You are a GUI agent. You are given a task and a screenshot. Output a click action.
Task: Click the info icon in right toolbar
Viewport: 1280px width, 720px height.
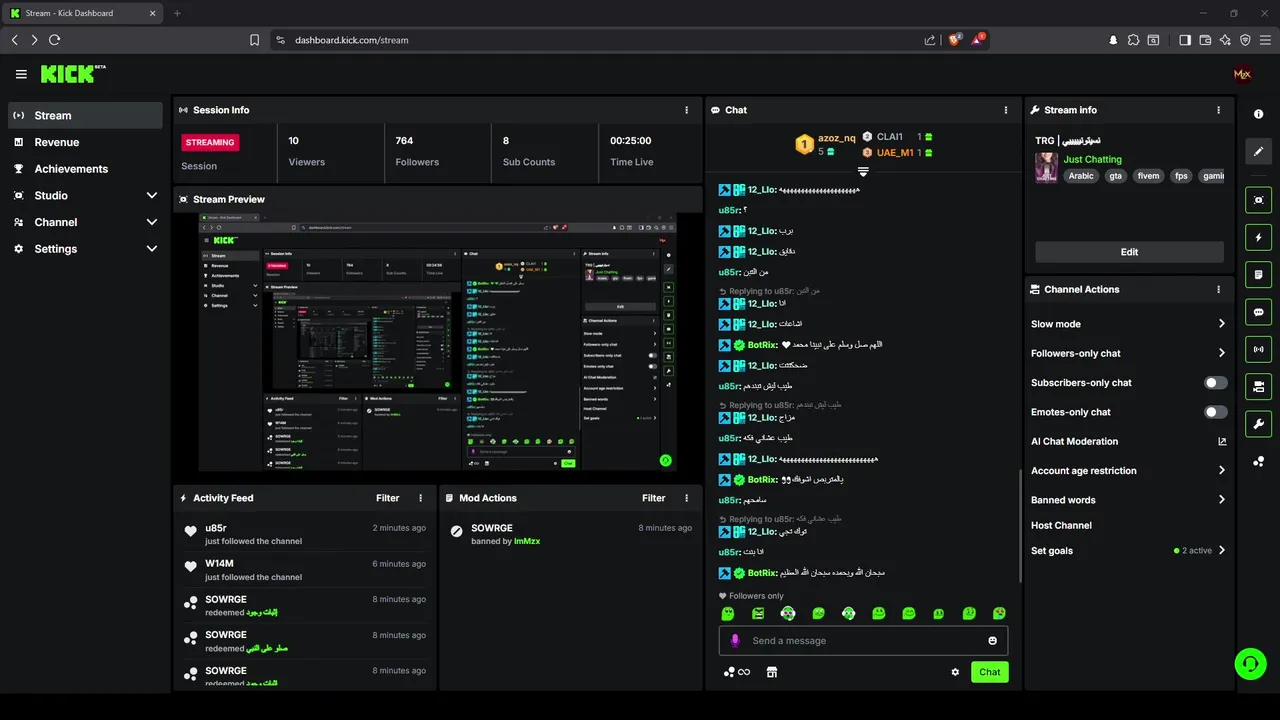[1258, 115]
